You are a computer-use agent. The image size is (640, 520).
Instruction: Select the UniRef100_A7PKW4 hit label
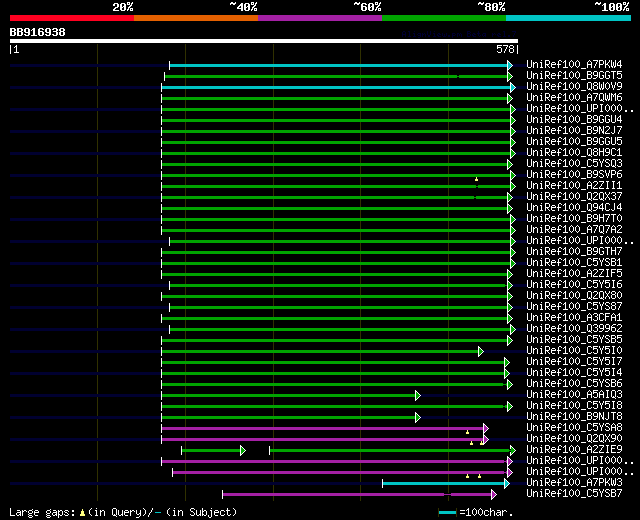coord(574,64)
